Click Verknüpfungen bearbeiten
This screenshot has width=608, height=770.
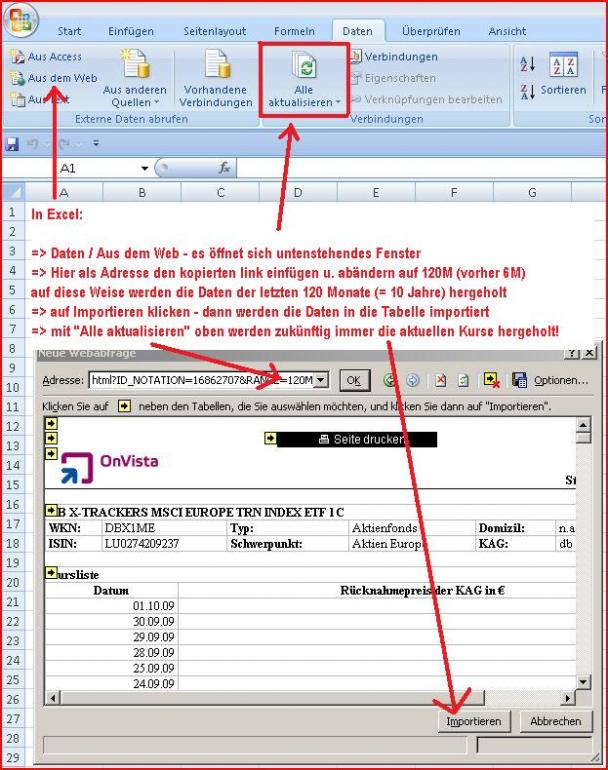(426, 100)
